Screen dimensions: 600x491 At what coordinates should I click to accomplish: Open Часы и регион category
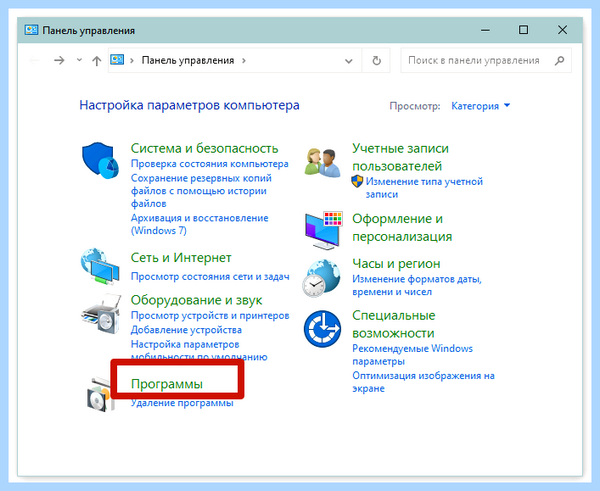396,263
